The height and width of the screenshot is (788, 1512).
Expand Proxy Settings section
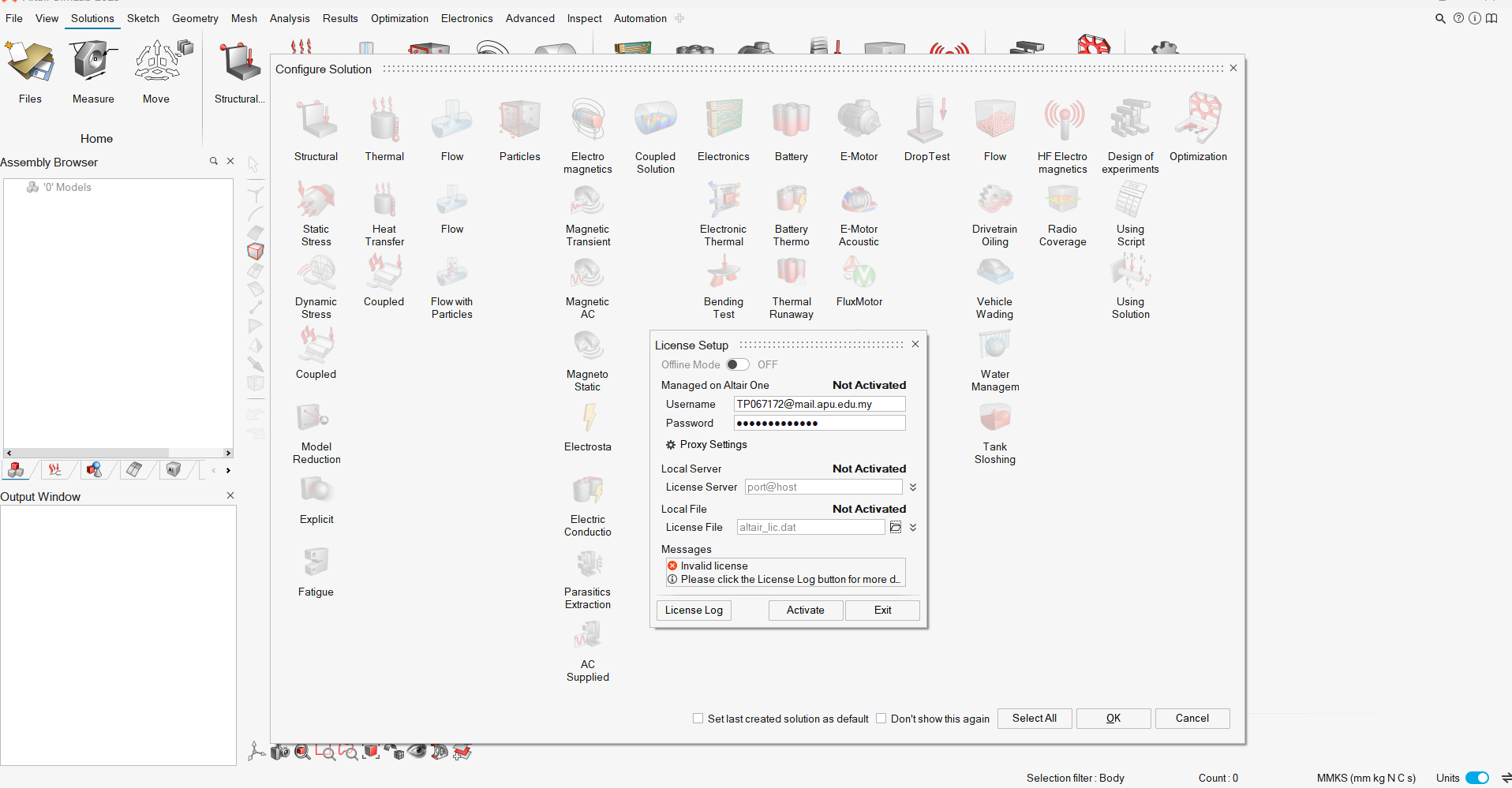pos(706,445)
